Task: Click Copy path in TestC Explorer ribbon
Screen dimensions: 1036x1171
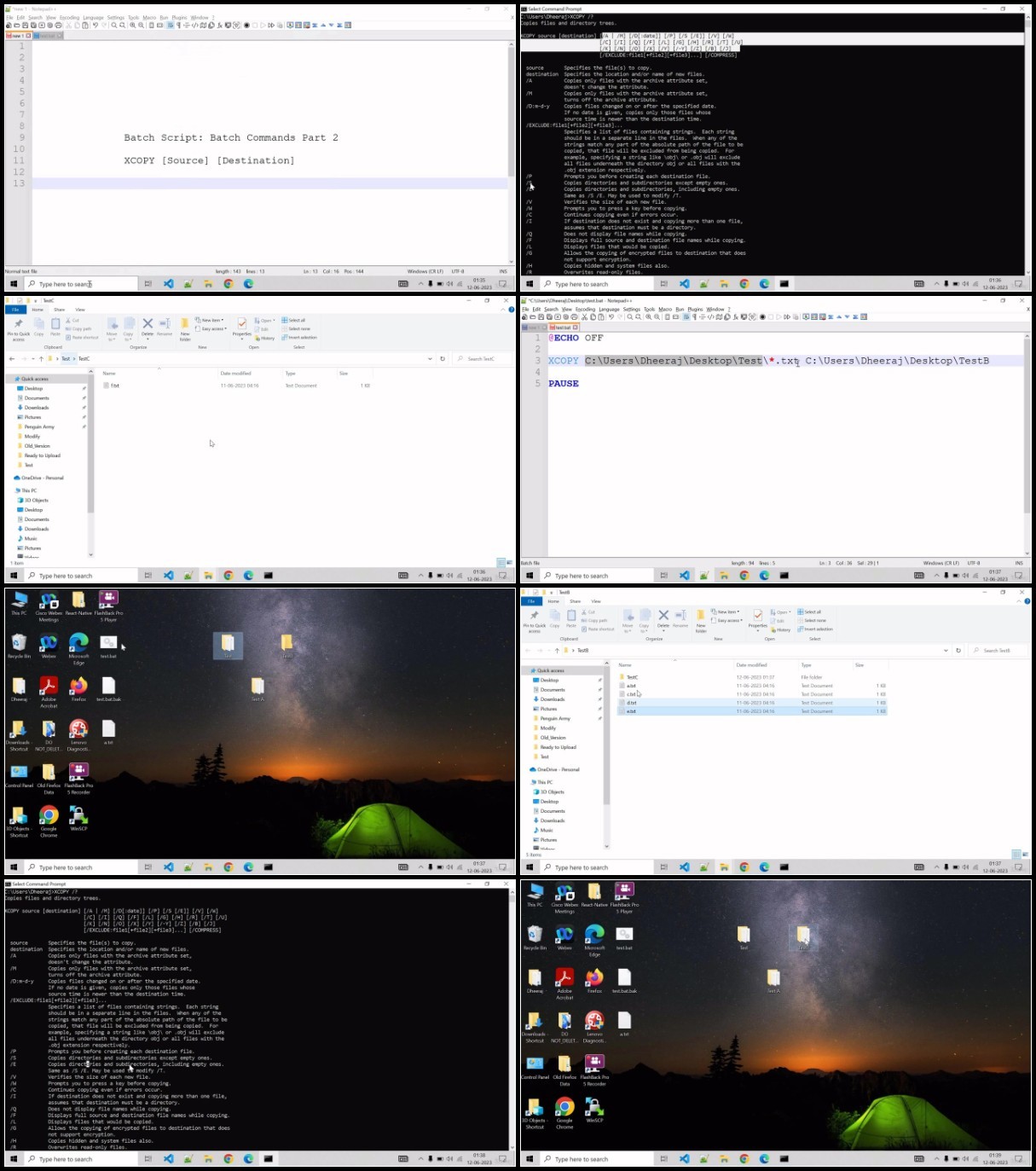Action: [x=79, y=328]
